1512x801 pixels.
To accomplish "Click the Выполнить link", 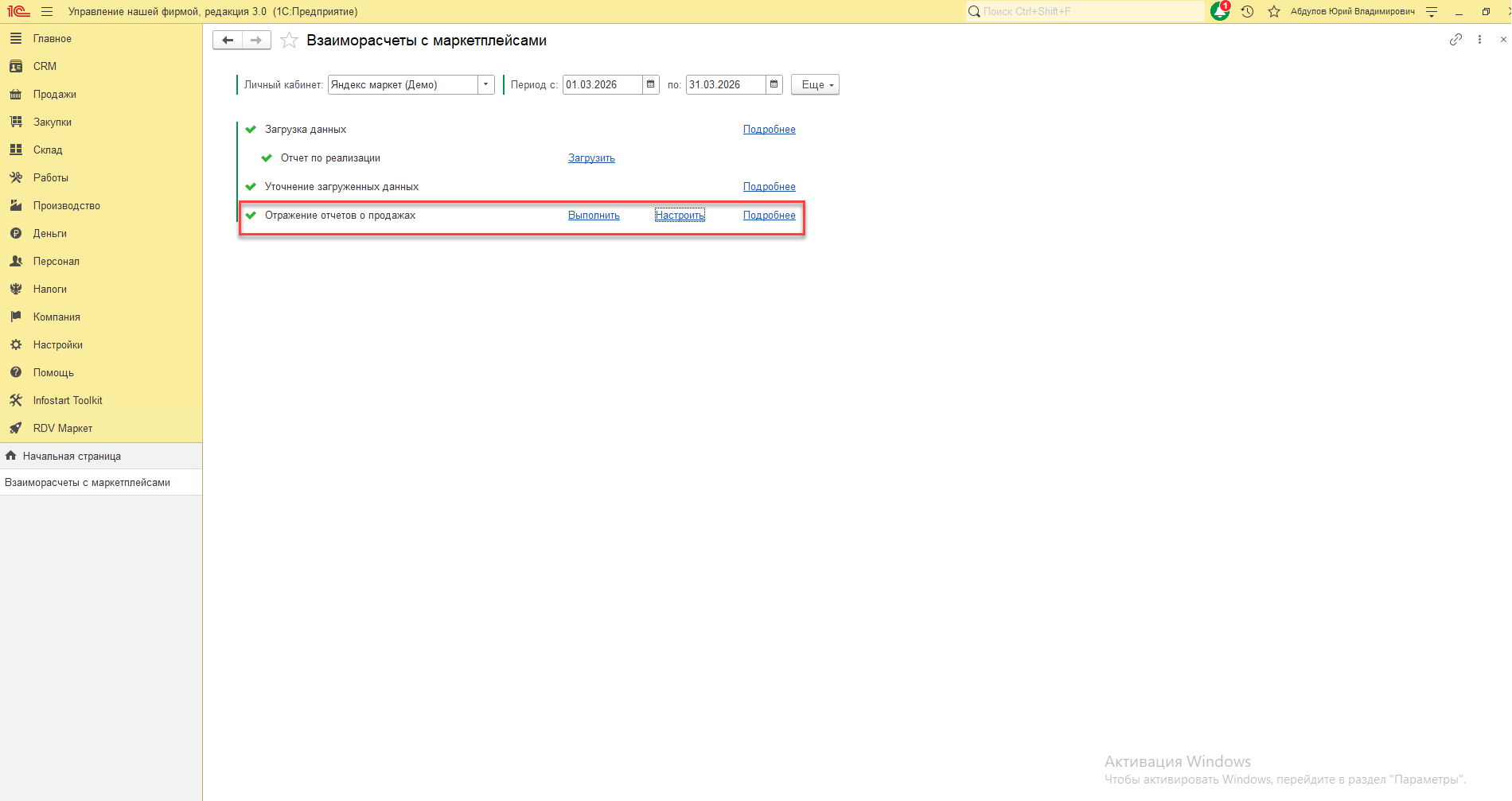I will coord(594,216).
